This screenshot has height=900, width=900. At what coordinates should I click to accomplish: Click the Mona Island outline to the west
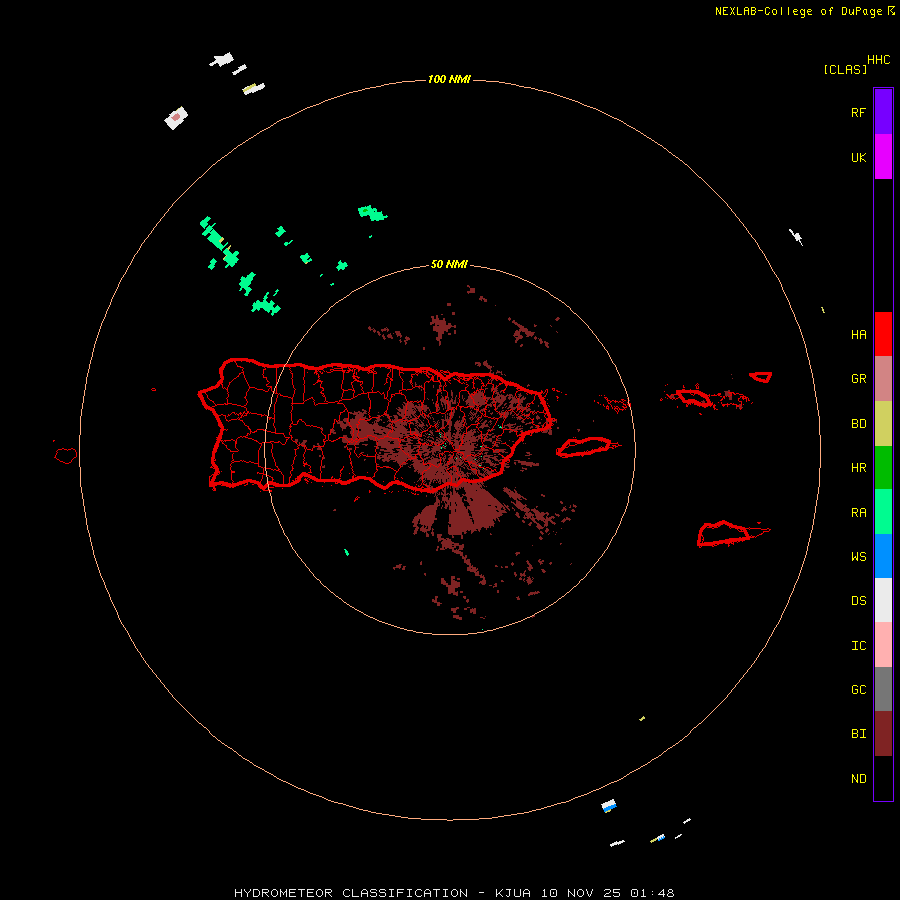[66, 456]
